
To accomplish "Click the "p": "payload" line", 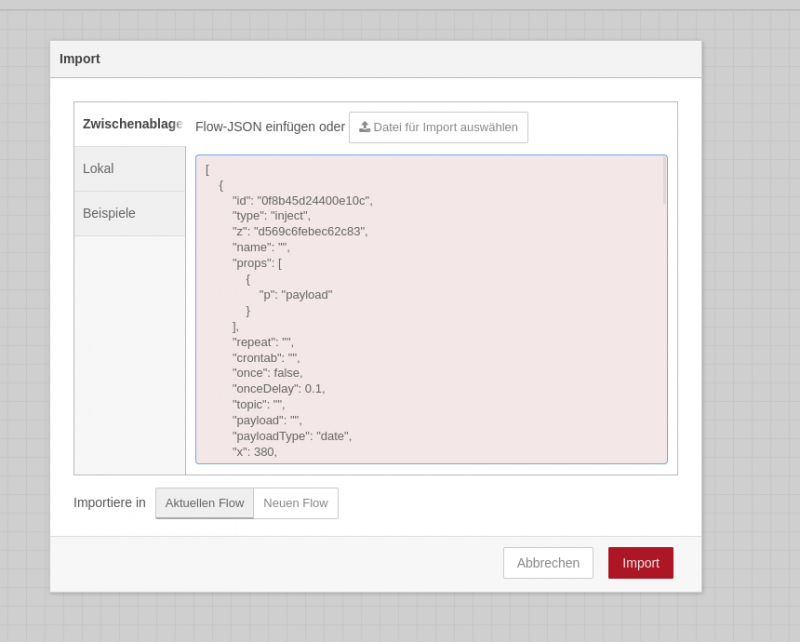I will tap(296, 295).
